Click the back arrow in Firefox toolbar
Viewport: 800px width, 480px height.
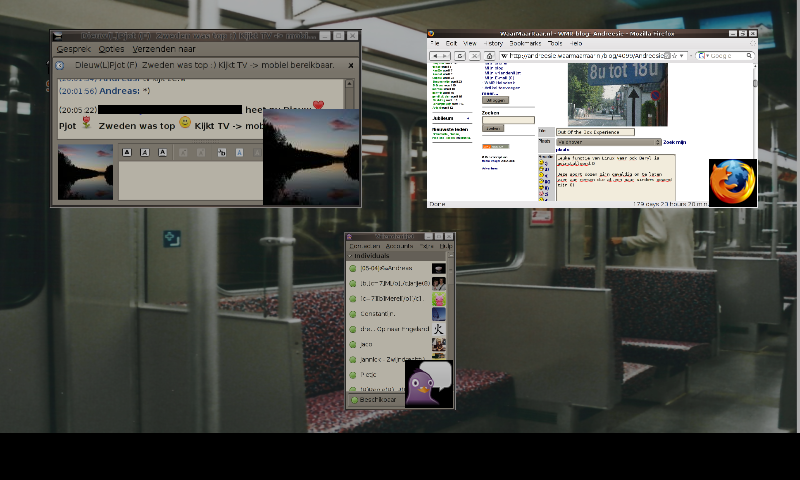pos(437,56)
